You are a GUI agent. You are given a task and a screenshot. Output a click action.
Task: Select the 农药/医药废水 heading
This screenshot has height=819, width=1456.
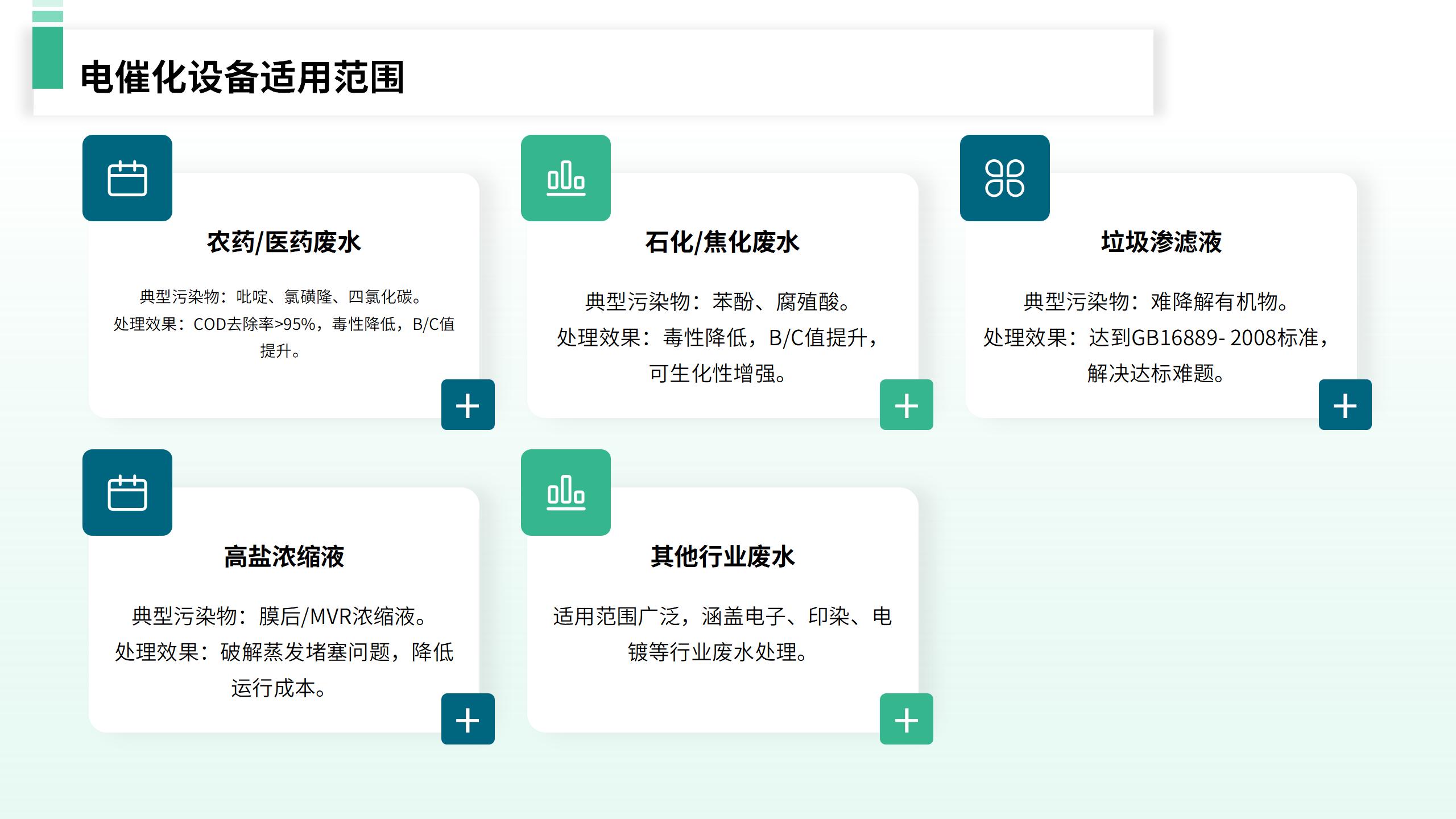(284, 242)
